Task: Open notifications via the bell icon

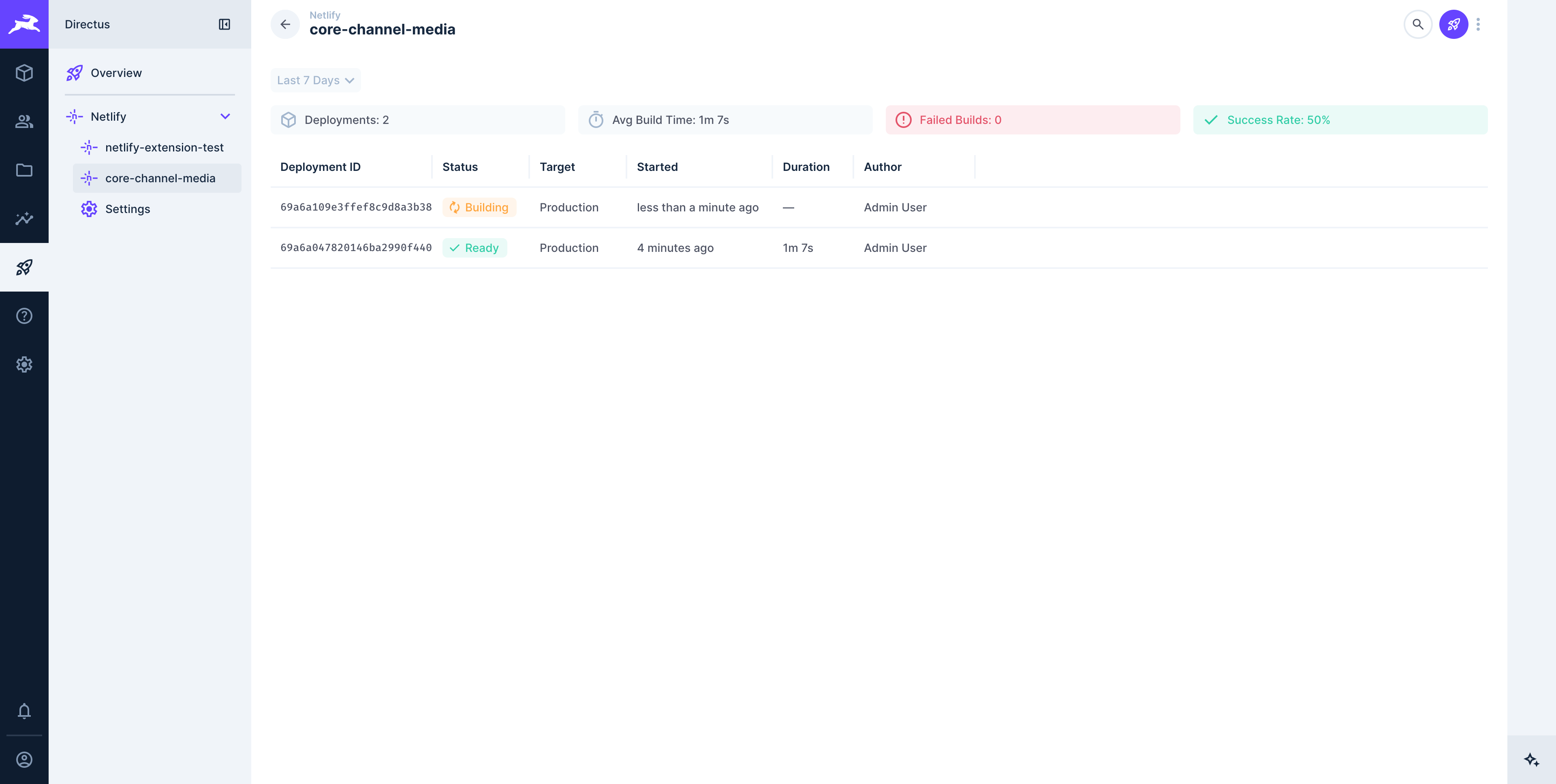Action: (x=24, y=712)
